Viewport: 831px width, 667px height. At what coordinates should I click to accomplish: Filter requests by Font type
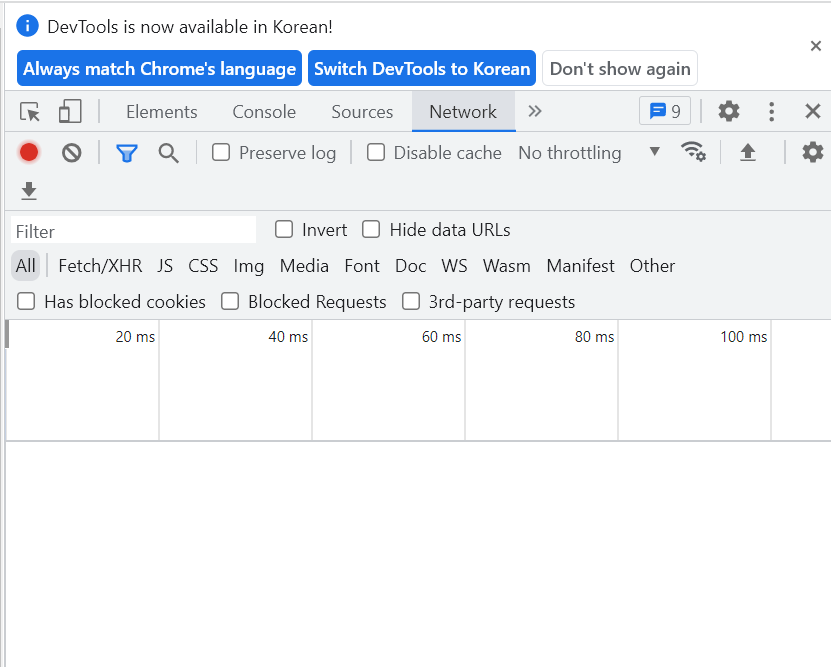[x=362, y=265]
